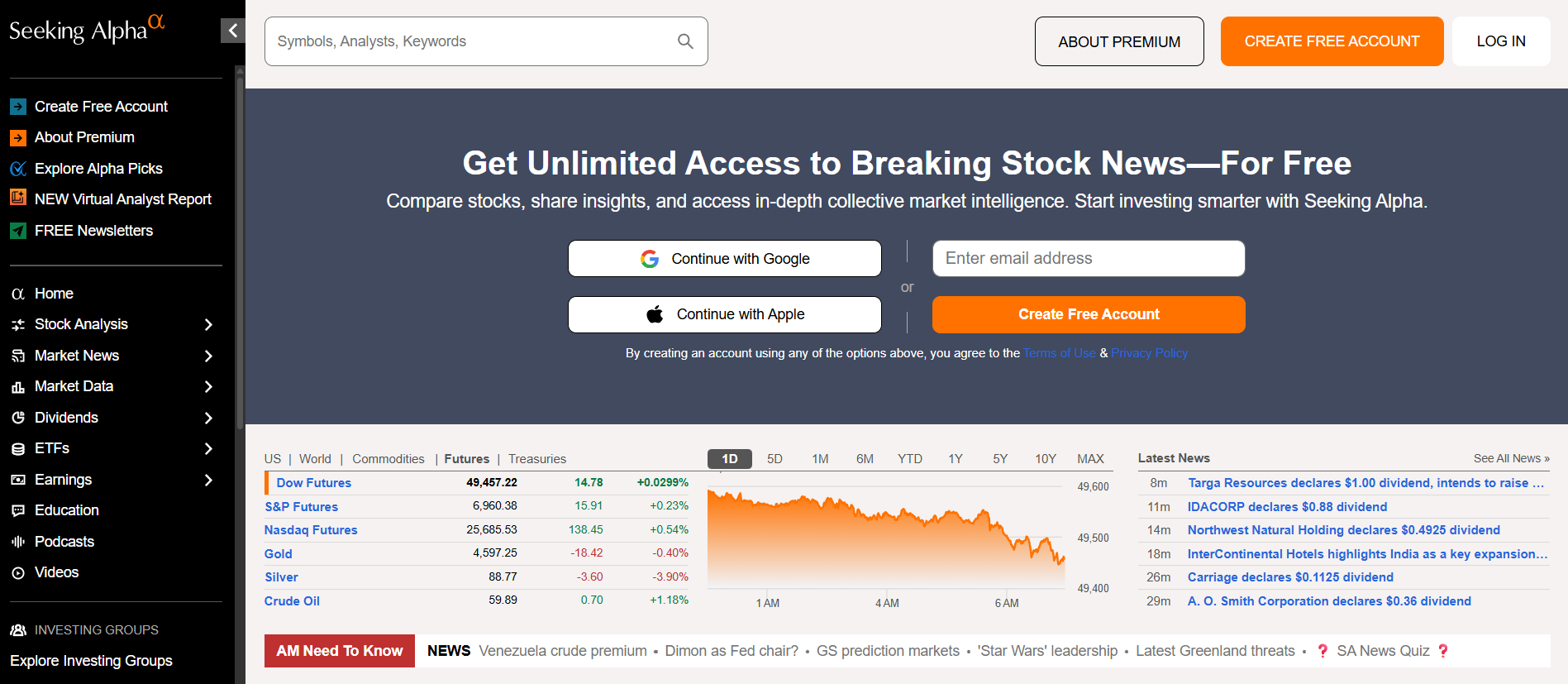
Task: Open Stock Analysis via its chart icon
Action: point(18,324)
